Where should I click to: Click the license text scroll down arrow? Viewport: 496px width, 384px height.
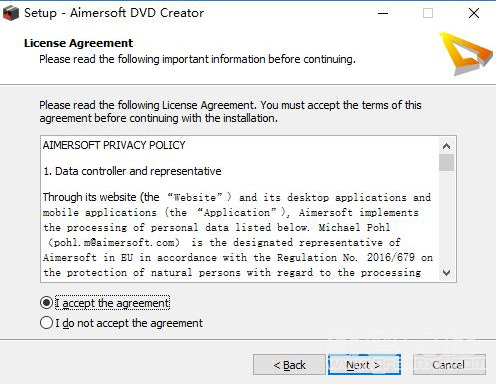(446, 273)
